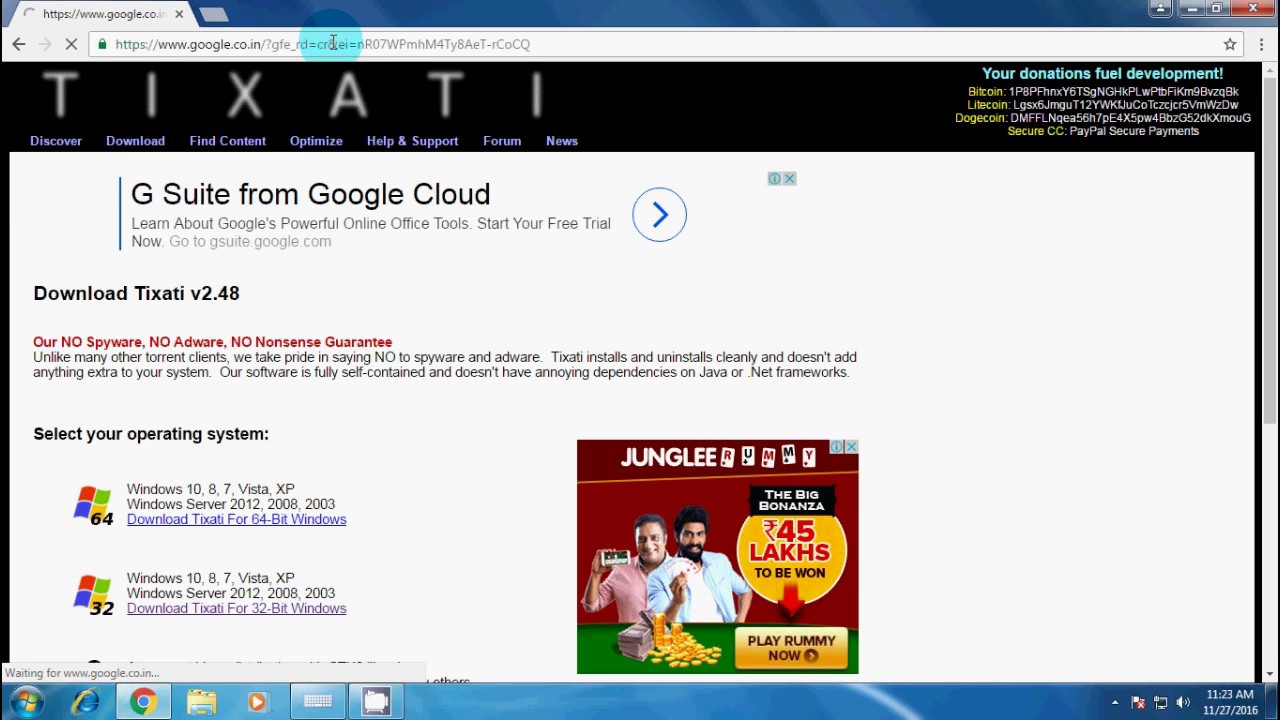
Task: Stop page loading with X button
Action: 72,44
